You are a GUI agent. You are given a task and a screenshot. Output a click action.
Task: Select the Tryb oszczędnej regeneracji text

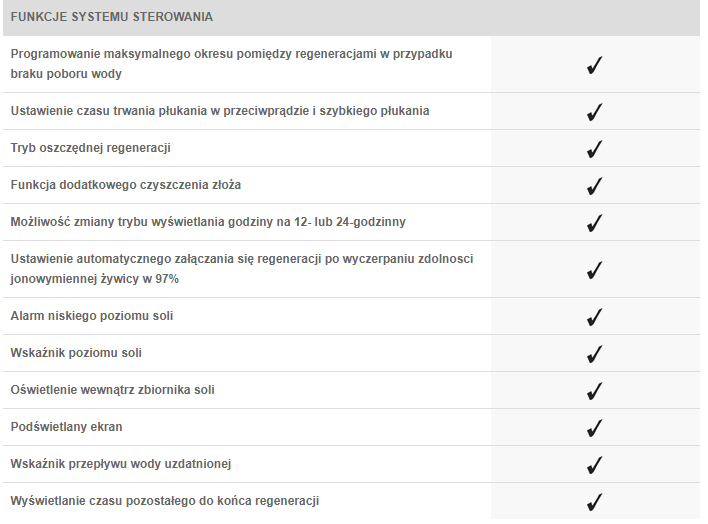tap(91, 148)
